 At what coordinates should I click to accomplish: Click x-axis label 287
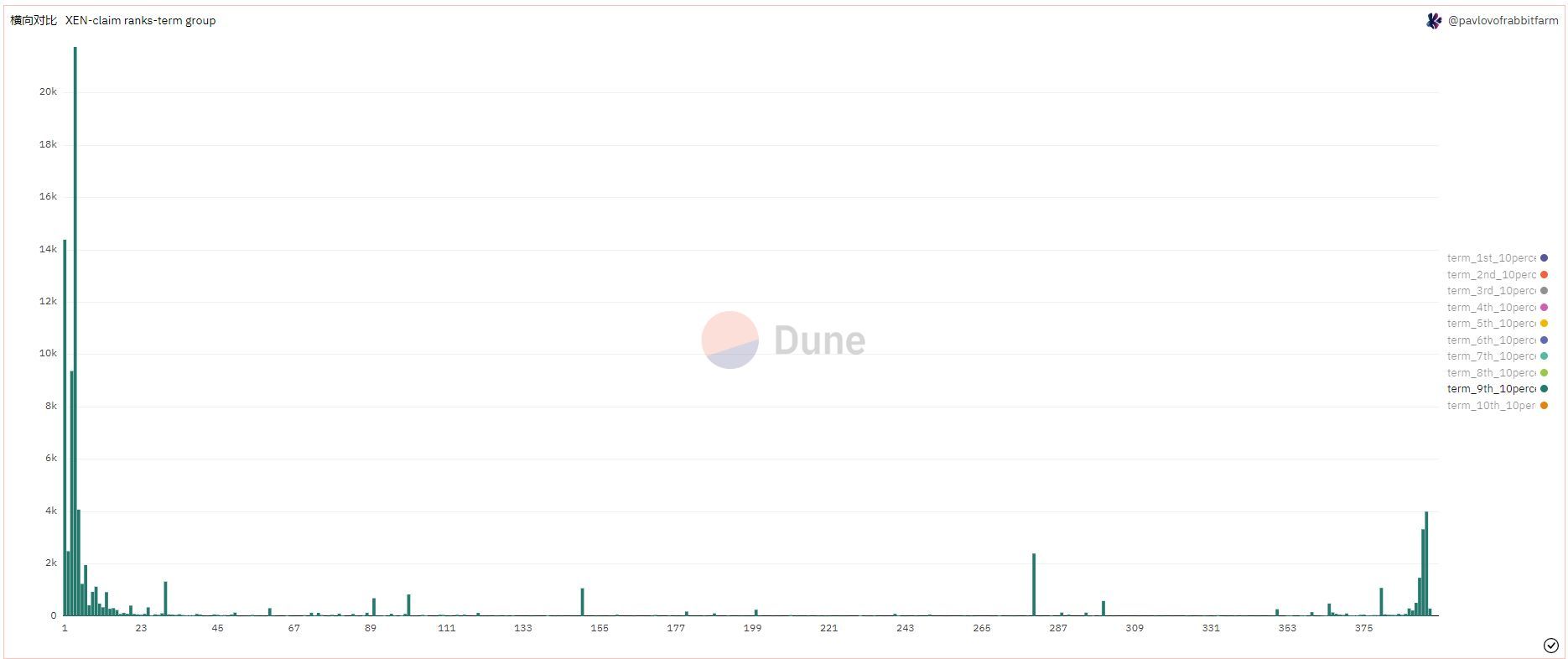point(1058,628)
